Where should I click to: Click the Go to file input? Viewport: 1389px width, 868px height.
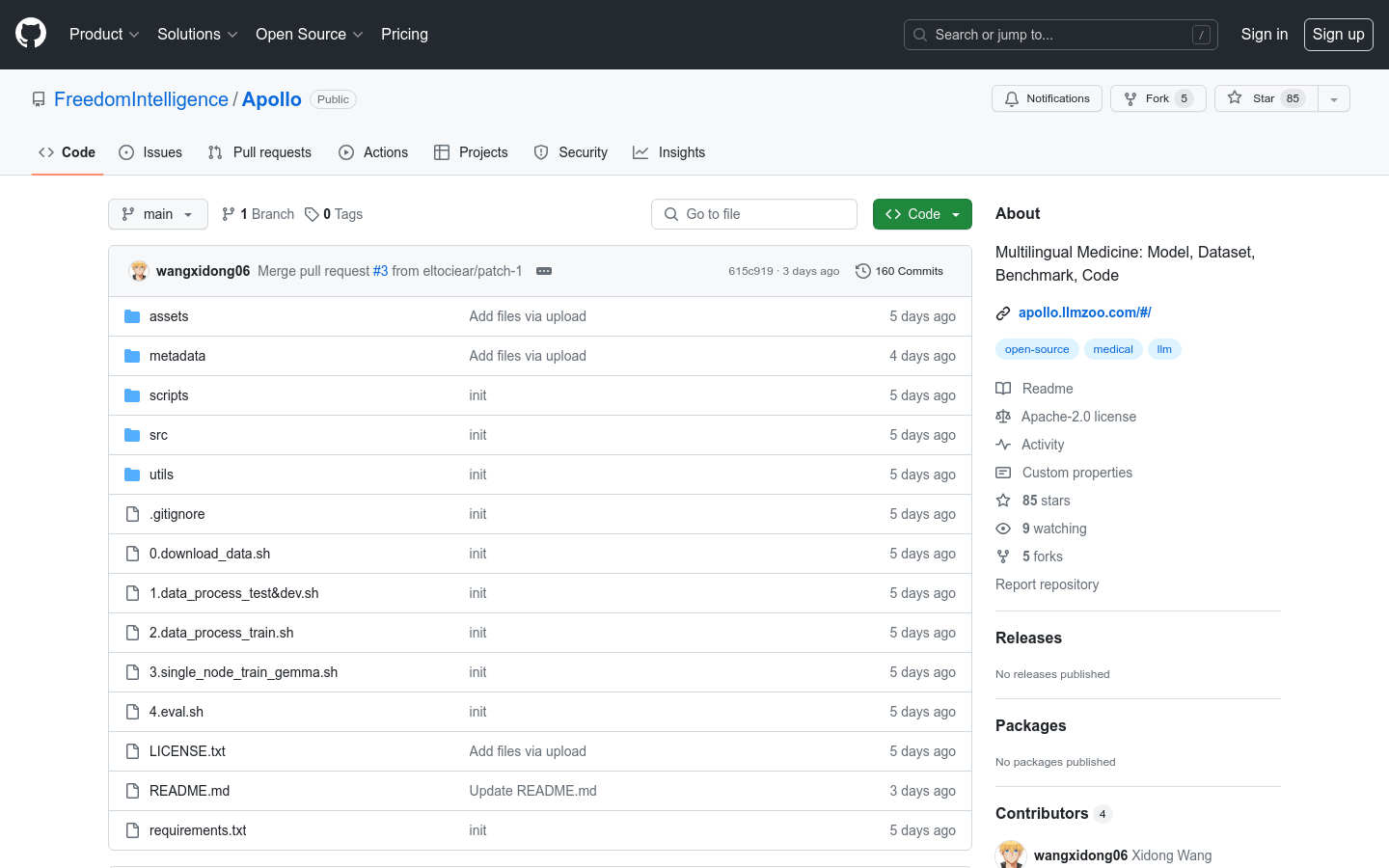[x=754, y=214]
